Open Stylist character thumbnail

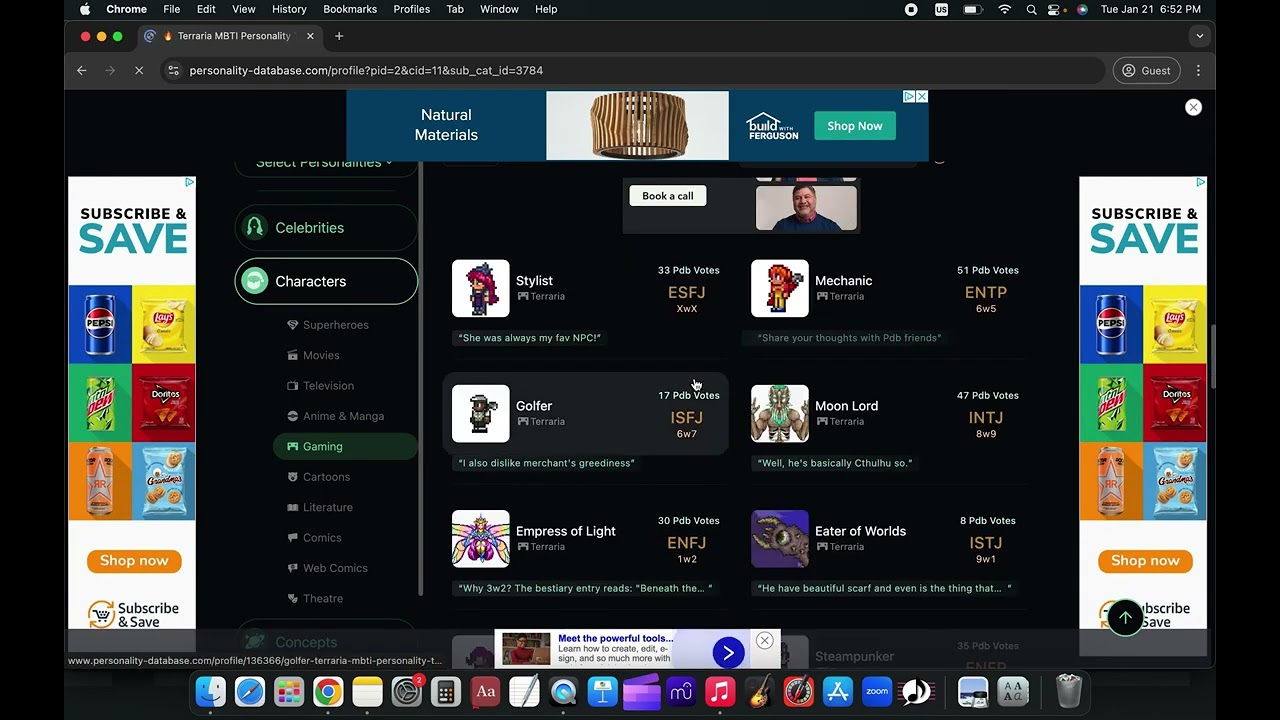(480, 288)
